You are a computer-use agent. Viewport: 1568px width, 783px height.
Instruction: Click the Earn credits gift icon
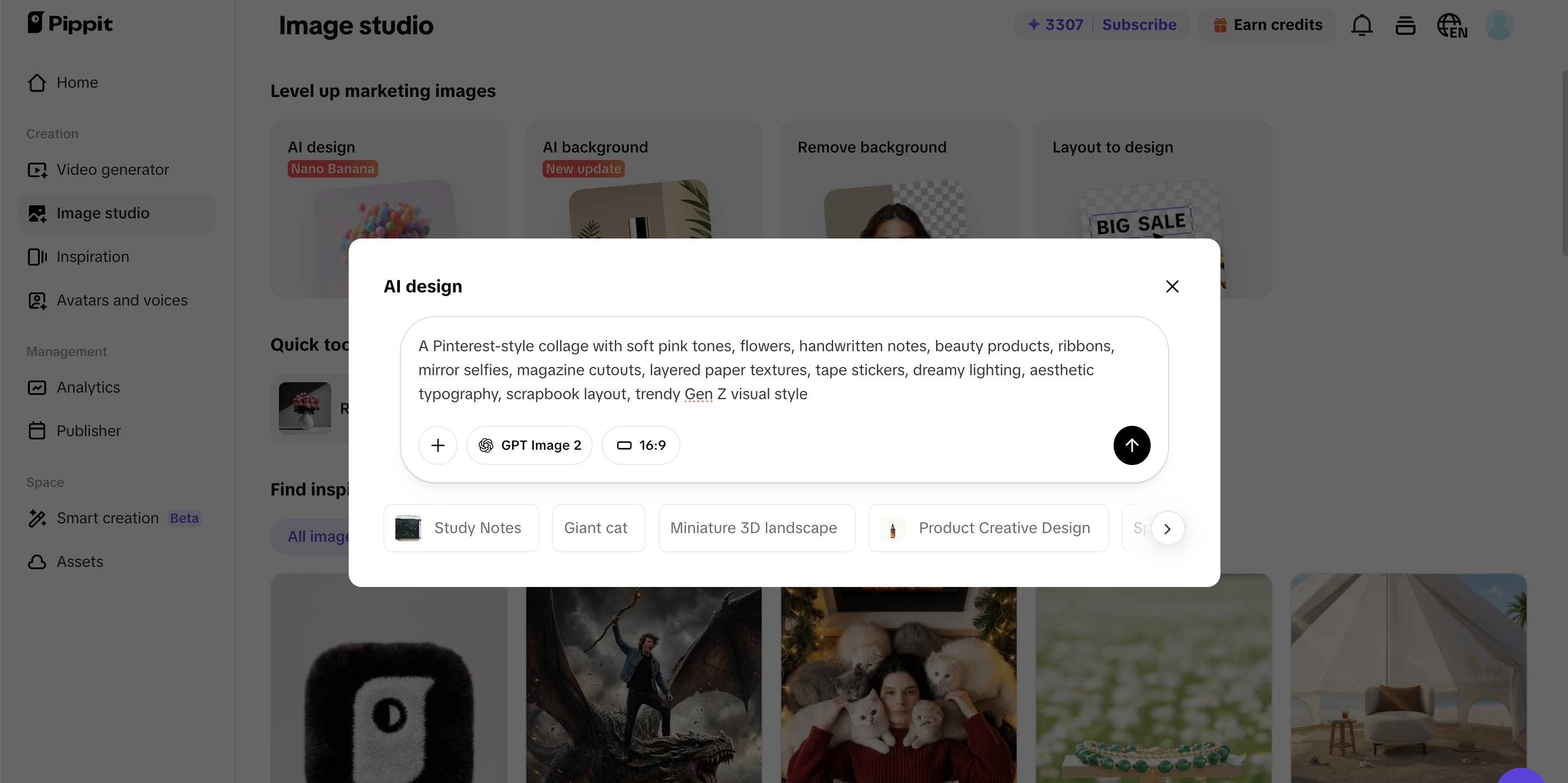point(1220,25)
